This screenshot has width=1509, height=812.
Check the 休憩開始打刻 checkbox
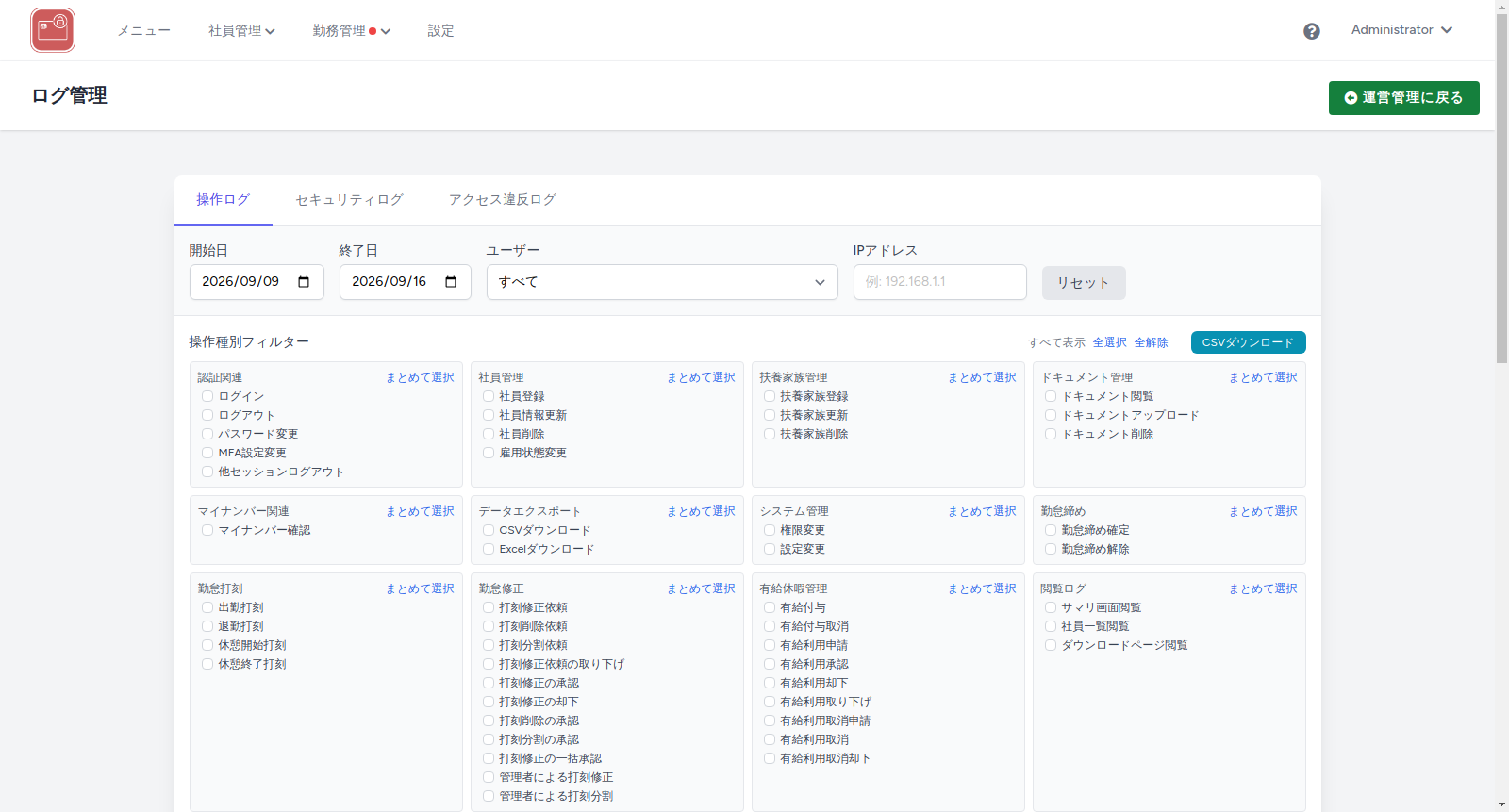207,645
